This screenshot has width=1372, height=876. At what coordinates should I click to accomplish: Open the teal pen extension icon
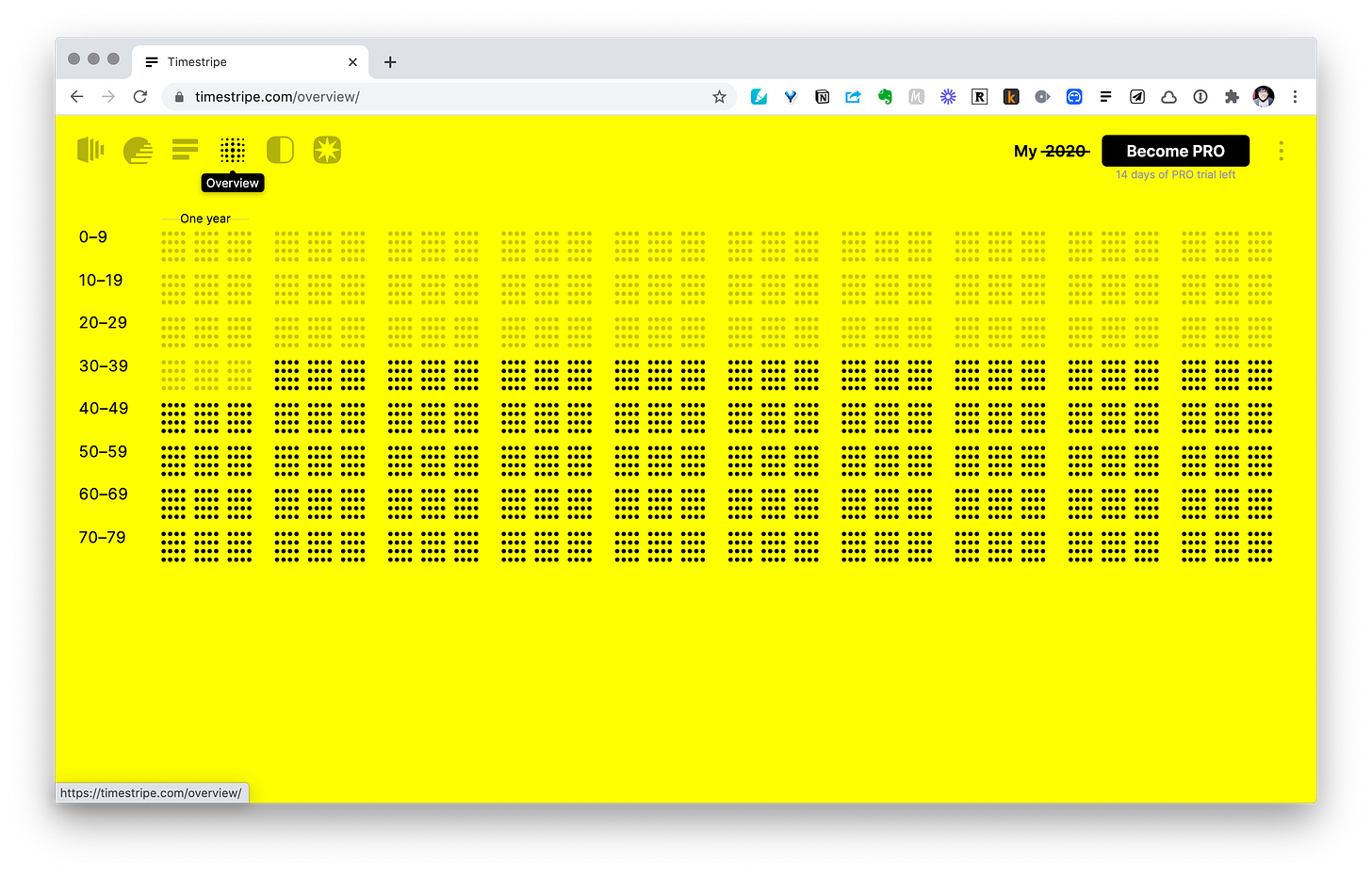pyautogui.click(x=759, y=96)
